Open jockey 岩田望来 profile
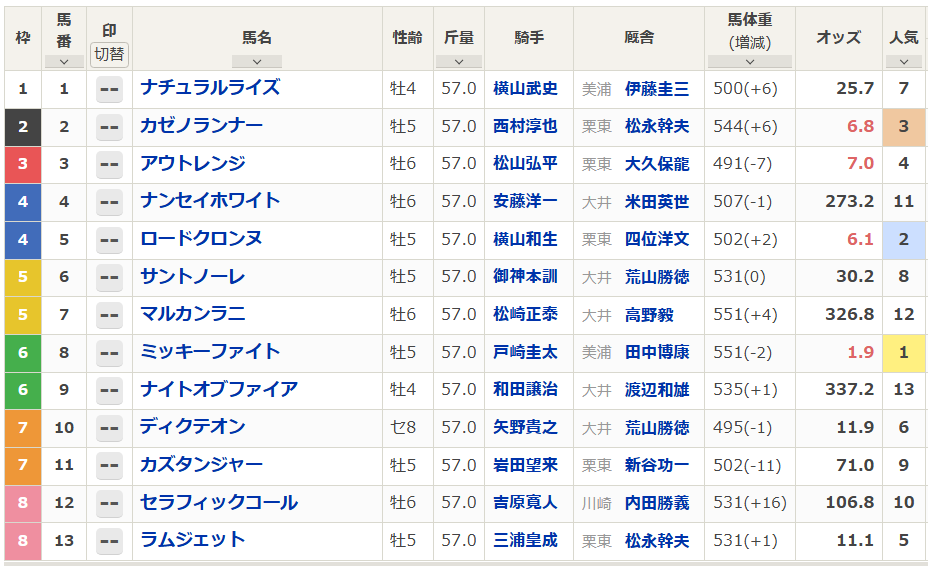 coord(526,465)
